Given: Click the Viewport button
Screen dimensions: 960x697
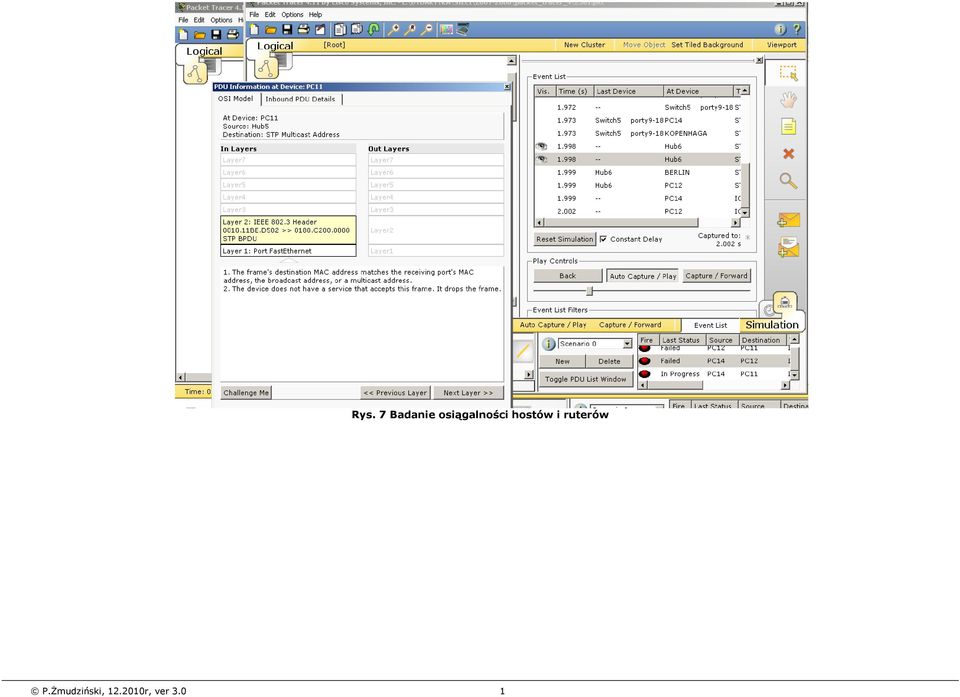Looking at the screenshot, I should (x=782, y=45).
